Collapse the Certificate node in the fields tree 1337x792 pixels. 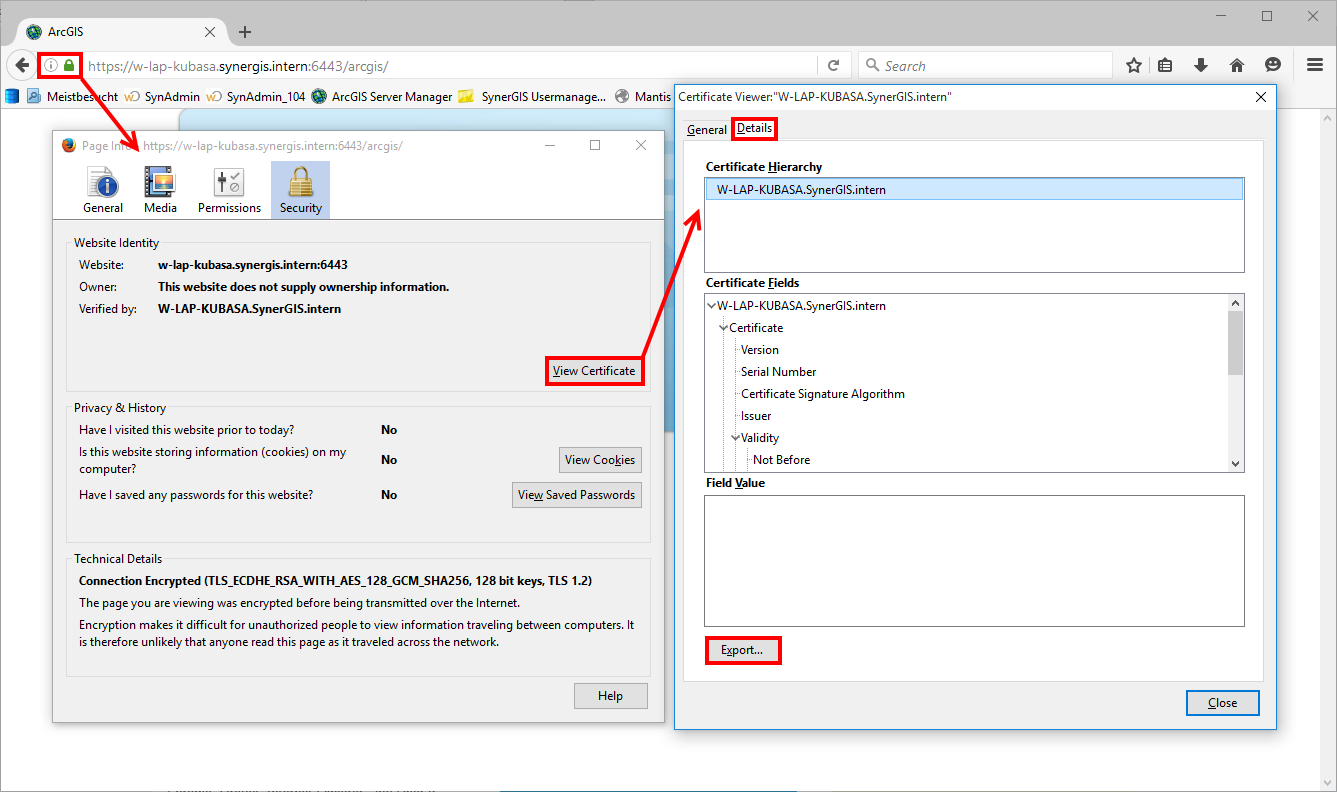pos(724,327)
